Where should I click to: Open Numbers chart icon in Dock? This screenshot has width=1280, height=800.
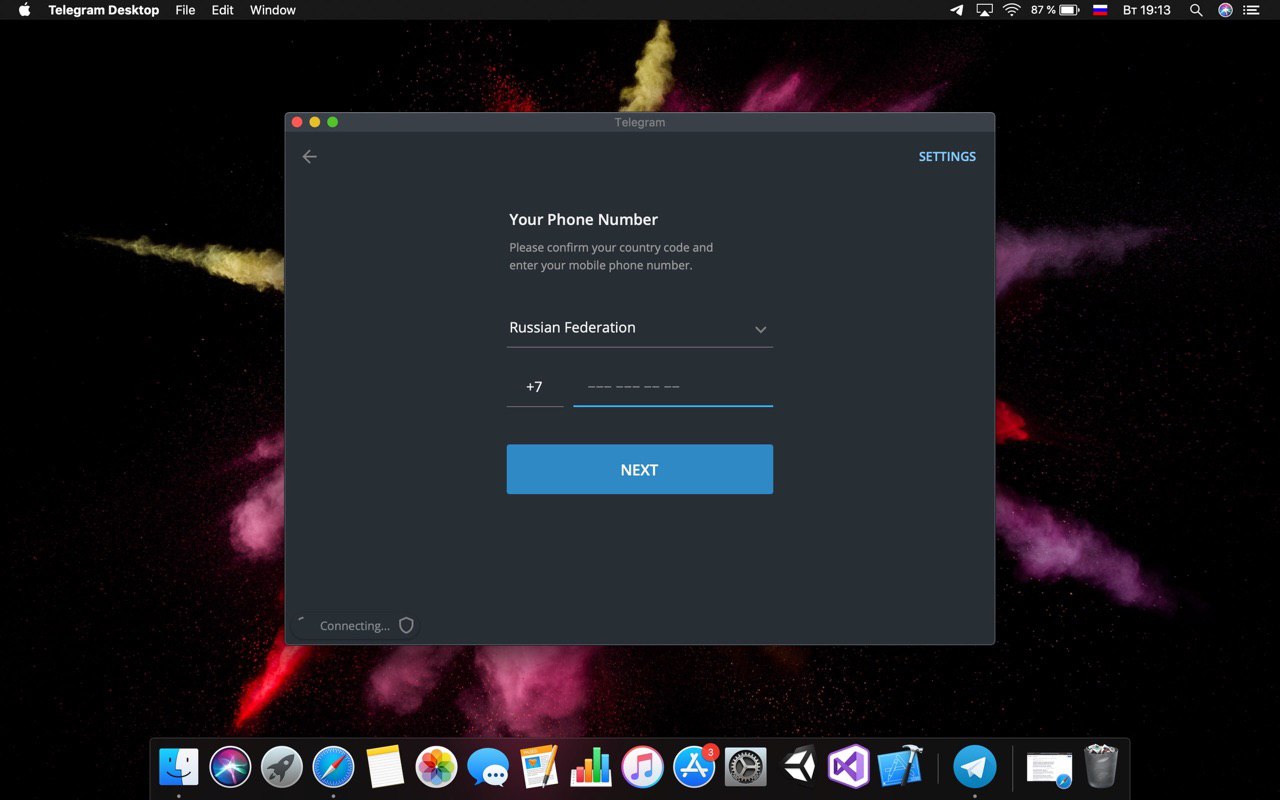click(591, 767)
